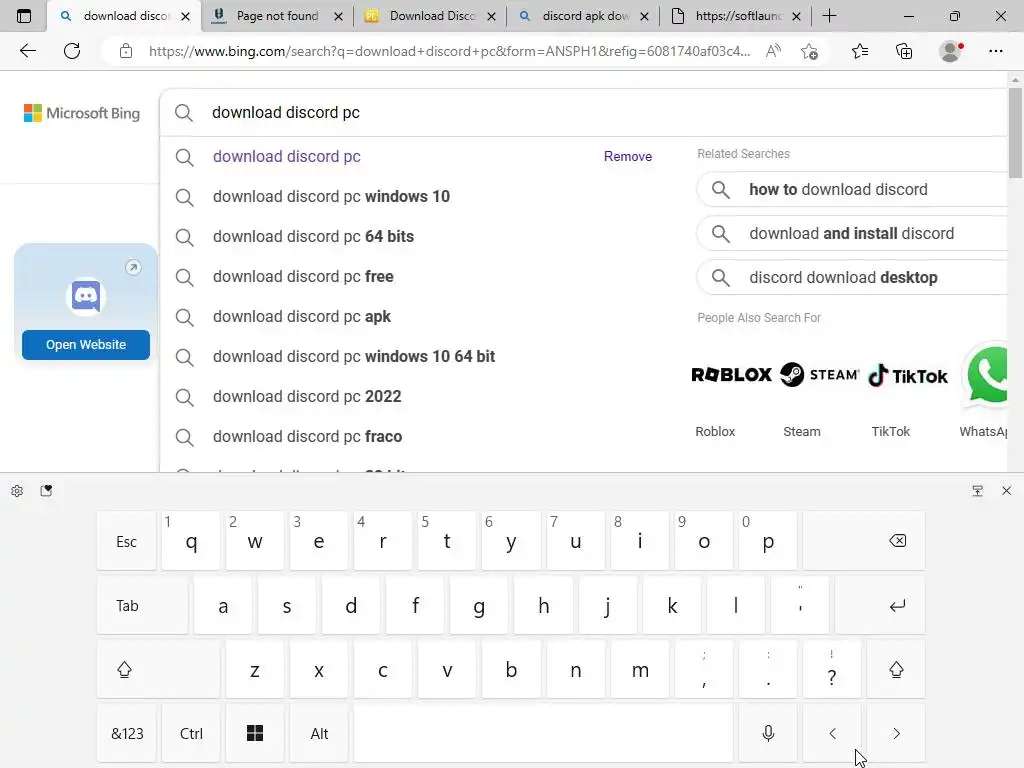Click the Steam logo thumbnail
The height and width of the screenshot is (768, 1024).
820,375
